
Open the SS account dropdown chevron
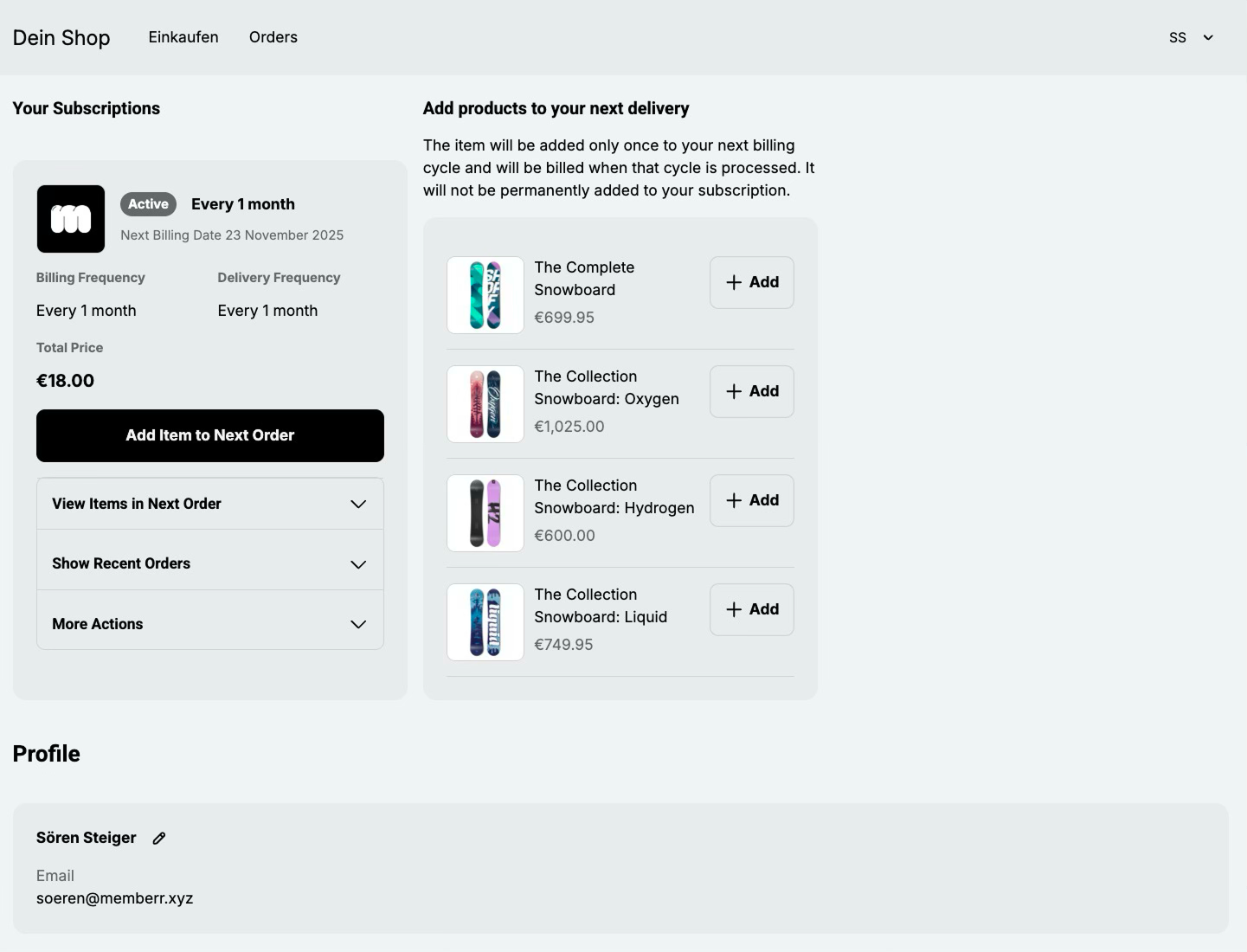pos(1208,38)
